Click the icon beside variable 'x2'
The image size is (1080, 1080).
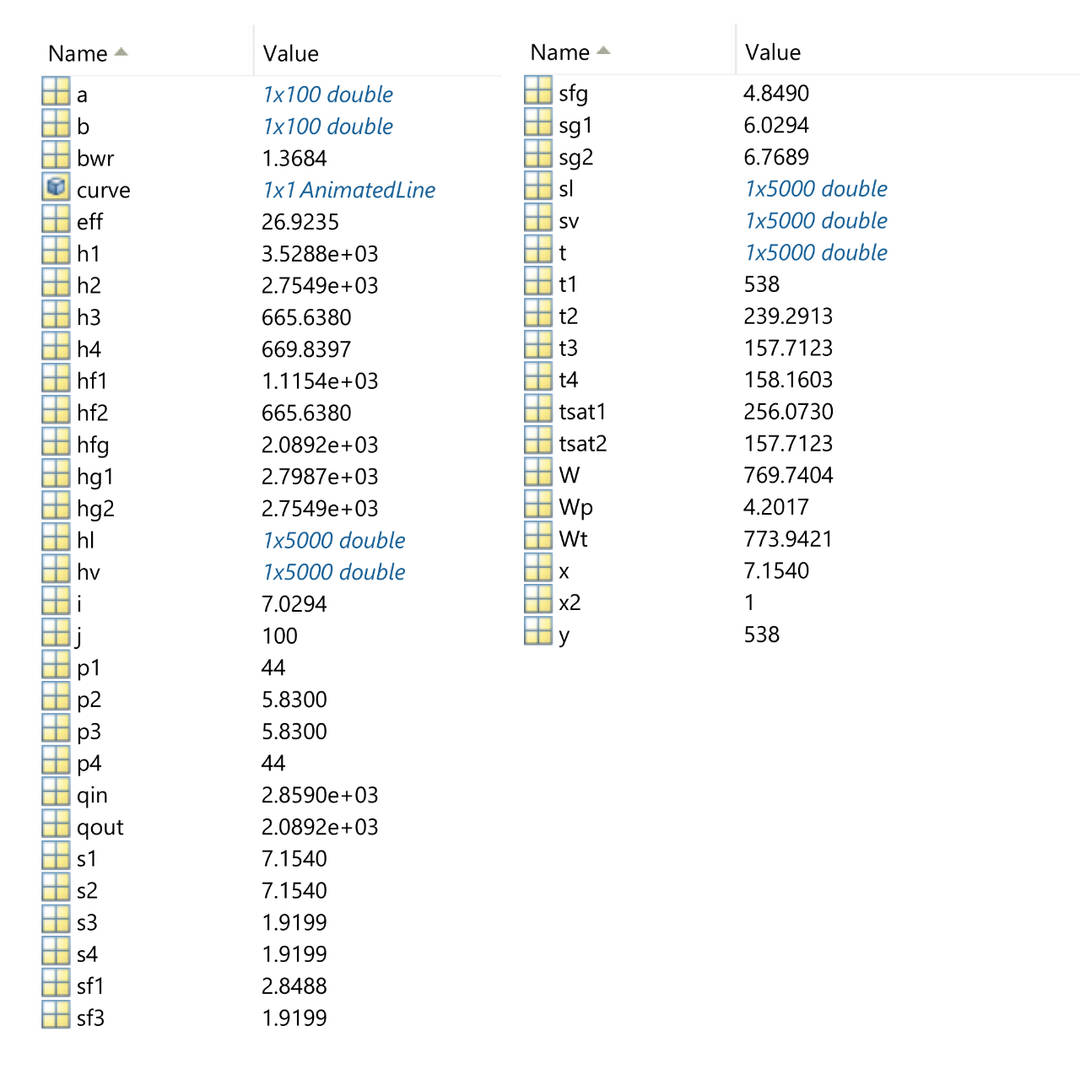[x=535, y=602]
